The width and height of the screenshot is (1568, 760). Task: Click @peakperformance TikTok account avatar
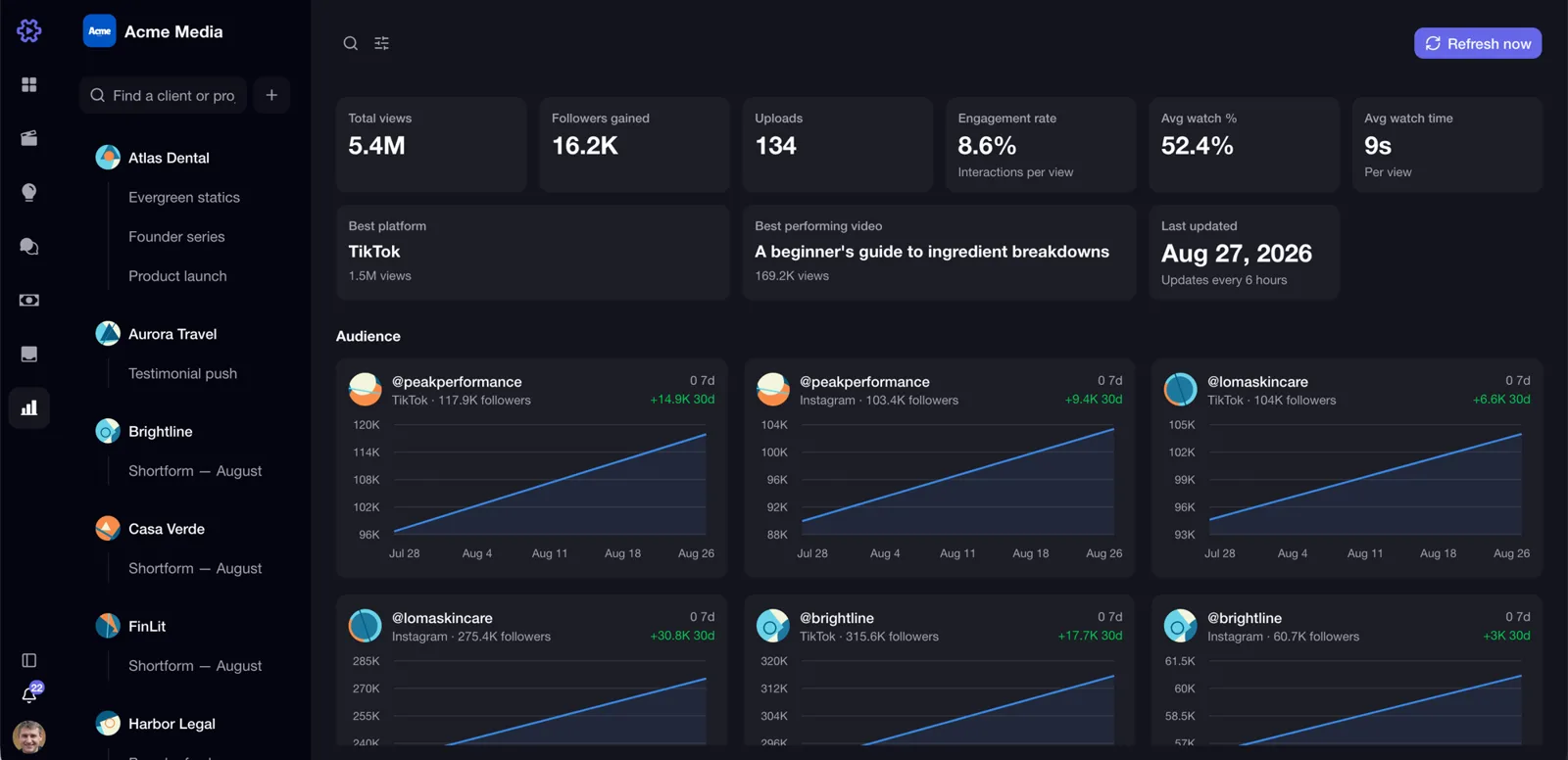click(x=366, y=390)
